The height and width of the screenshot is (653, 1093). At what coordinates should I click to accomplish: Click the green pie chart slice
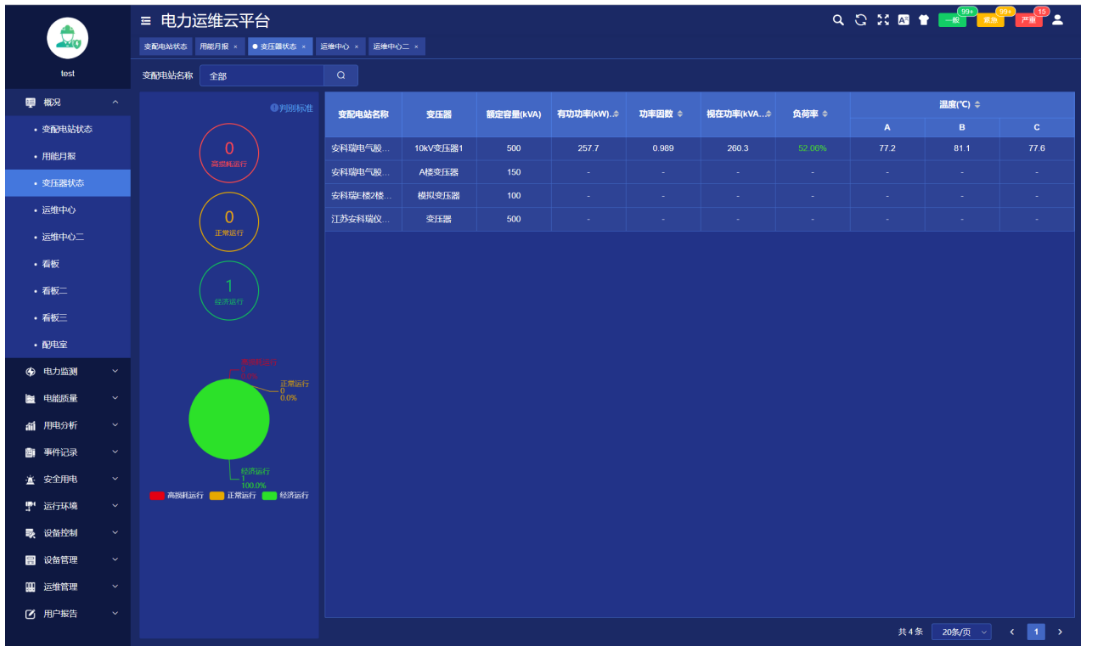point(229,420)
